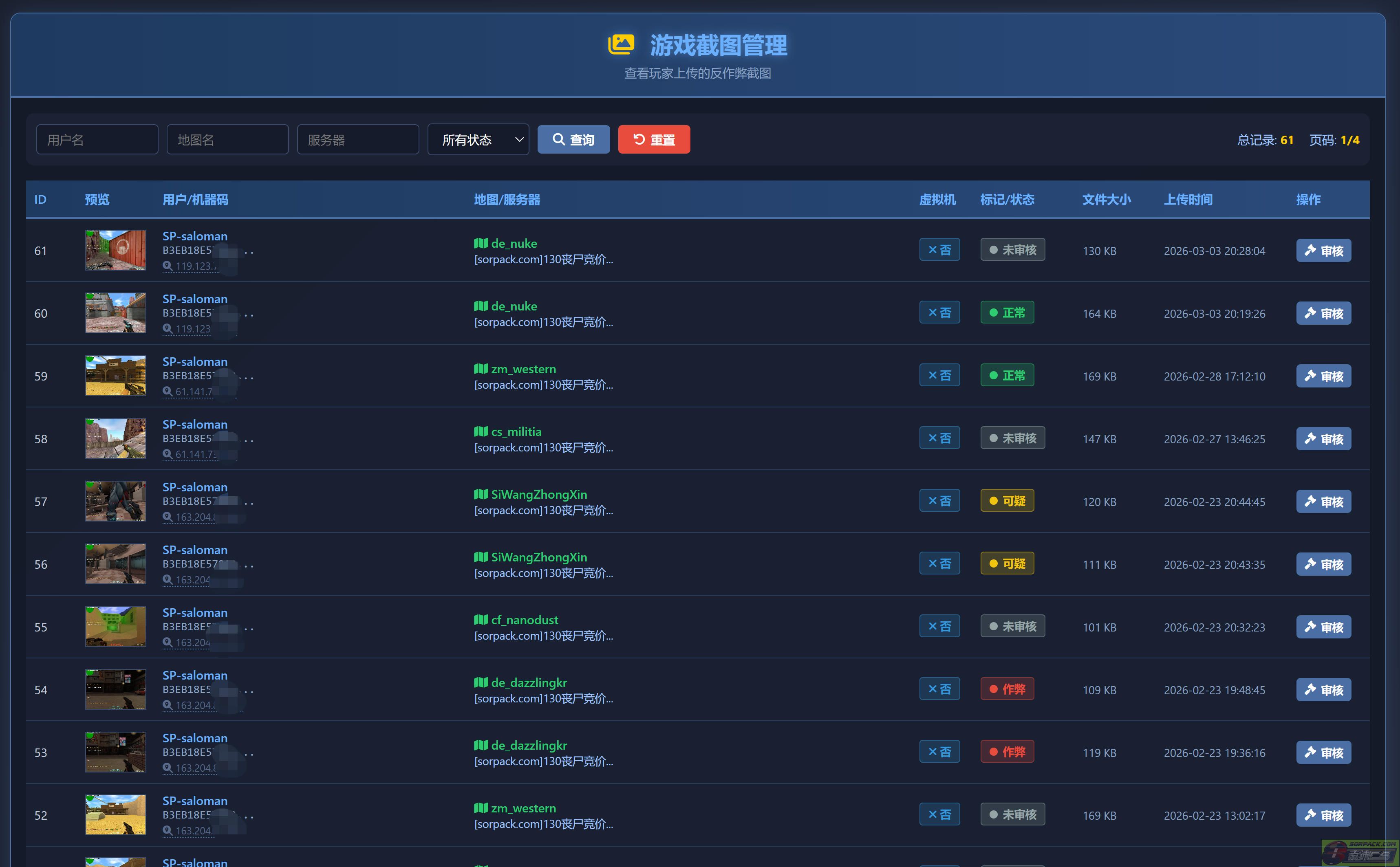Click the map icon beside cf_nanodust
Viewport: 1400px width, 867px height.
[481, 619]
